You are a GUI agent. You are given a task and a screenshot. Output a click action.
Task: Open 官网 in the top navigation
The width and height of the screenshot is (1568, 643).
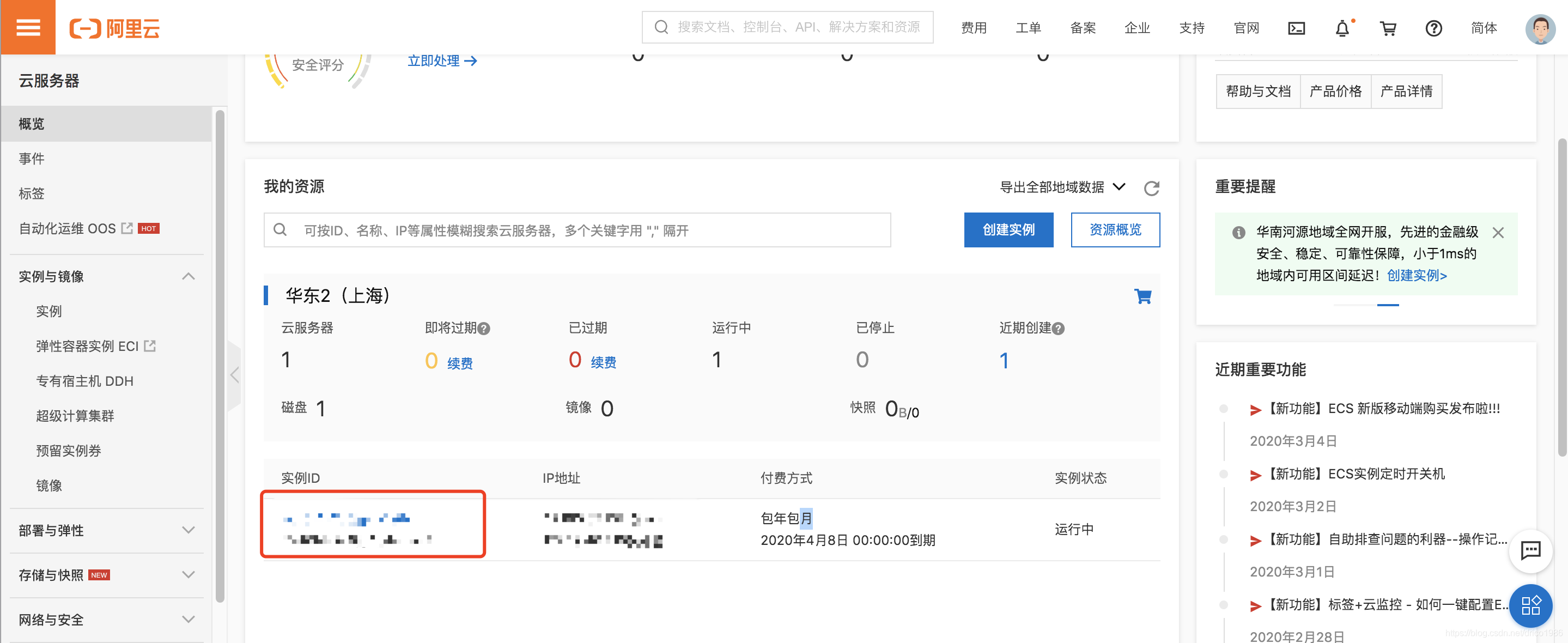click(x=1246, y=28)
